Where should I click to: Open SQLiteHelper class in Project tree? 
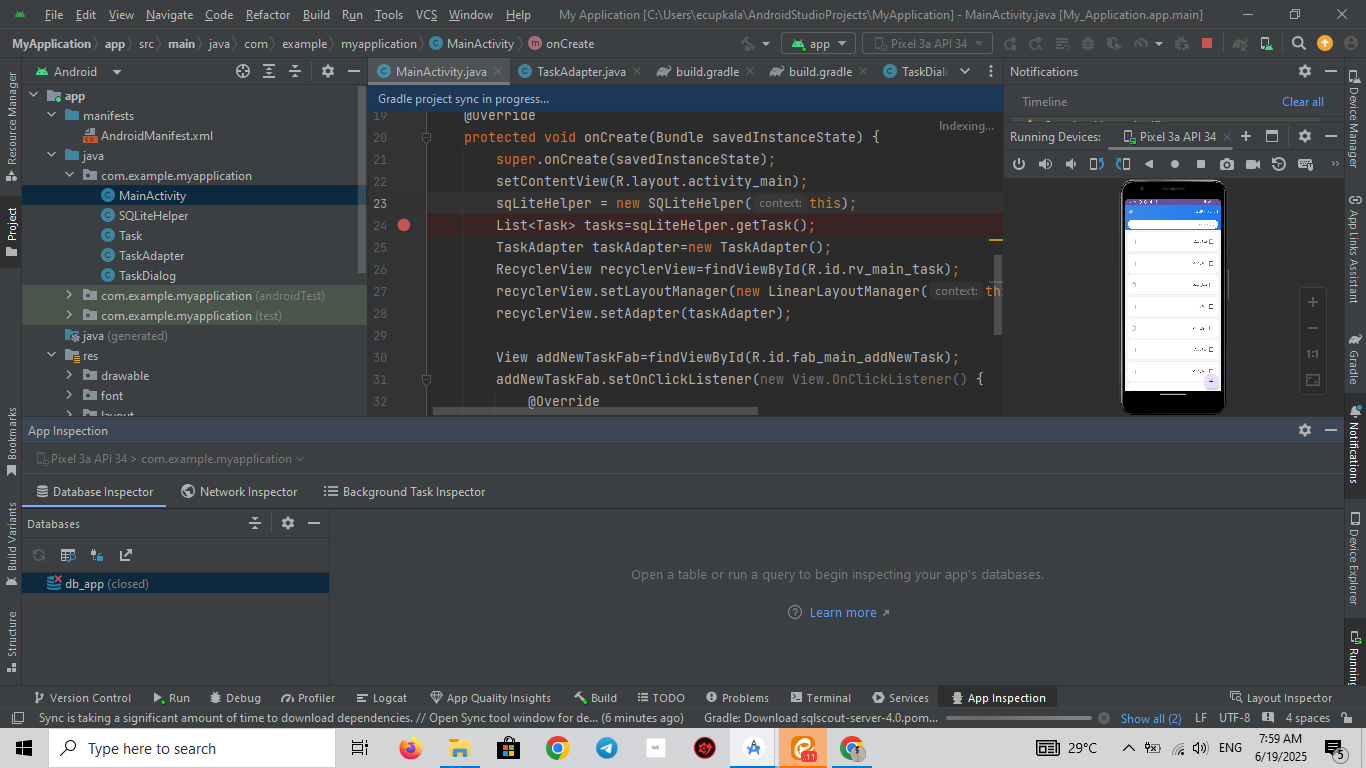coord(153,216)
